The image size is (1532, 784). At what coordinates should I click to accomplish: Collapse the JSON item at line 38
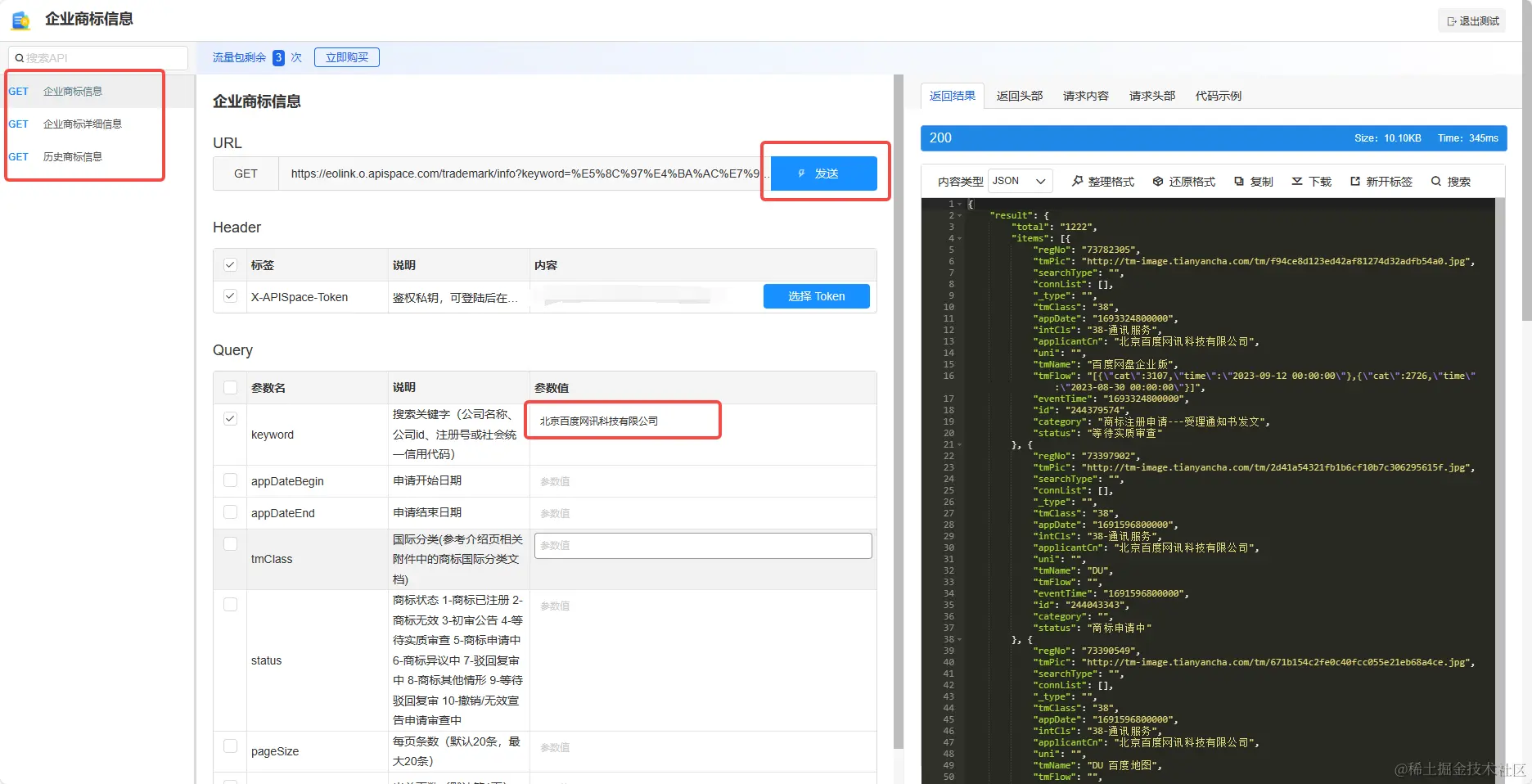(x=959, y=639)
